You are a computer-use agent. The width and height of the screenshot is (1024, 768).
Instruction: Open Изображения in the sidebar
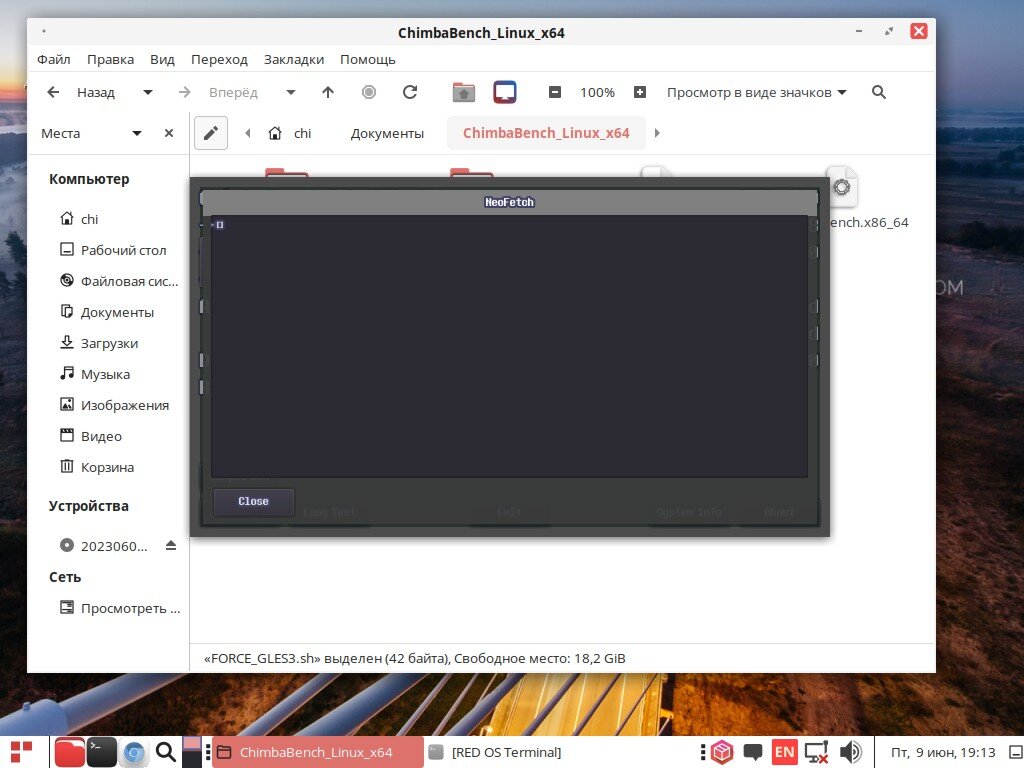(x=115, y=406)
